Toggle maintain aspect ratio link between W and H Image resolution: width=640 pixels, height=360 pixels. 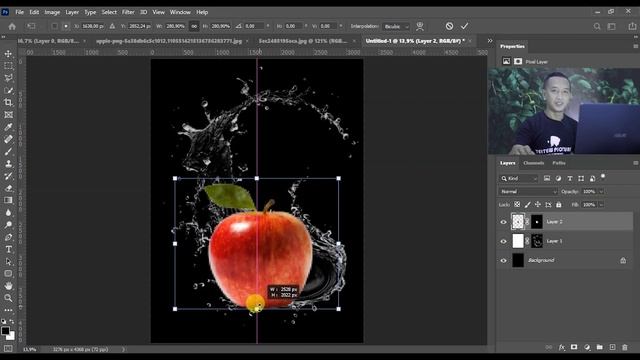tap(194, 26)
